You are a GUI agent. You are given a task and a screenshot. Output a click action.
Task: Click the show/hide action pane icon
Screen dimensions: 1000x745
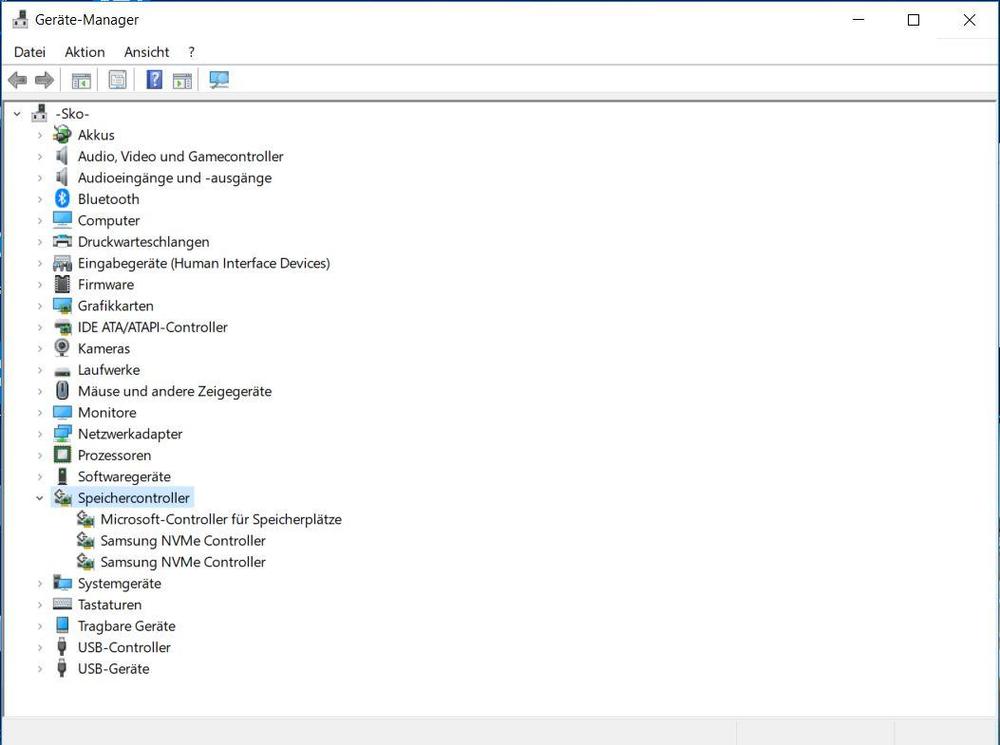tap(182, 80)
